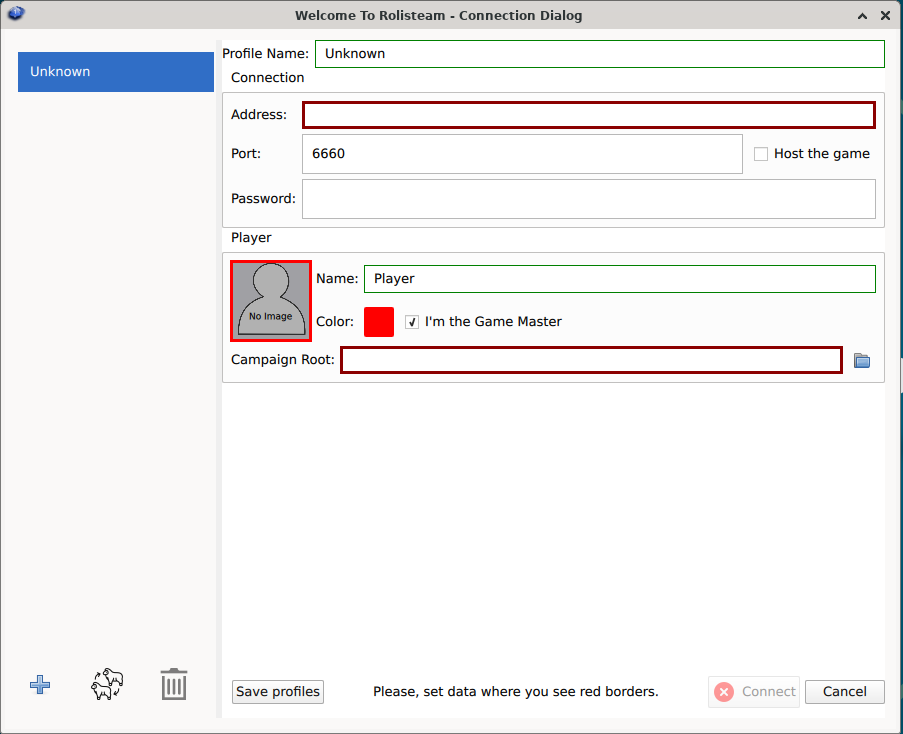
Task: Select the 'Unknown' profile in the list
Action: click(x=115, y=72)
